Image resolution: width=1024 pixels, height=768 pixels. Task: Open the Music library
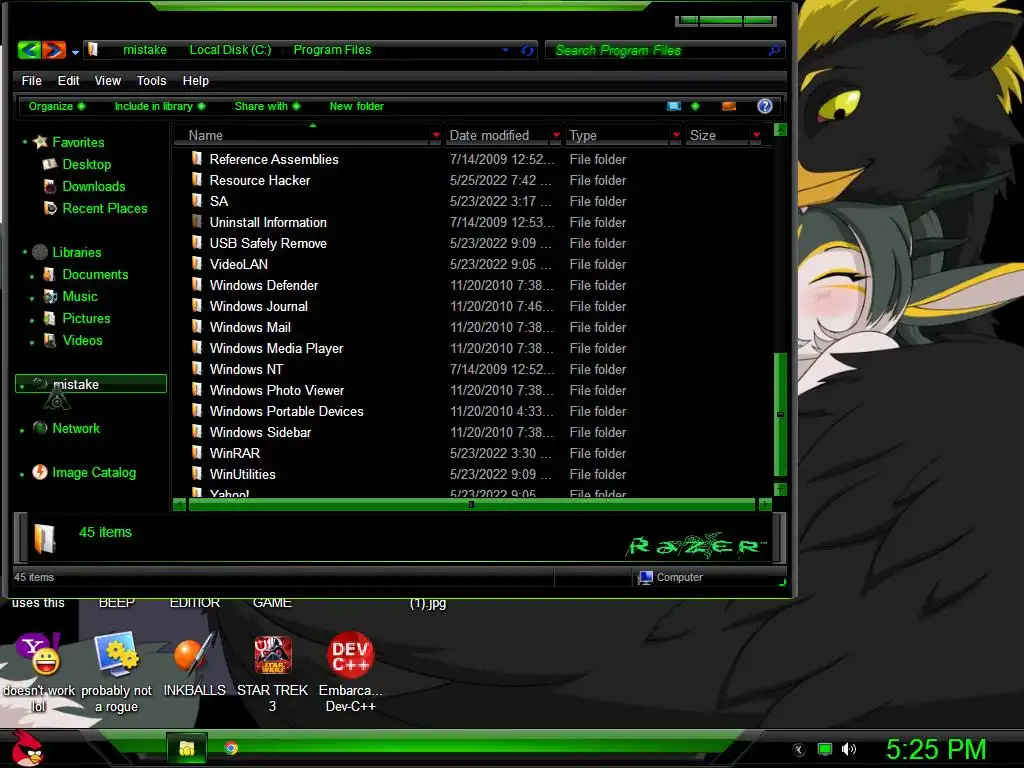tap(80, 296)
